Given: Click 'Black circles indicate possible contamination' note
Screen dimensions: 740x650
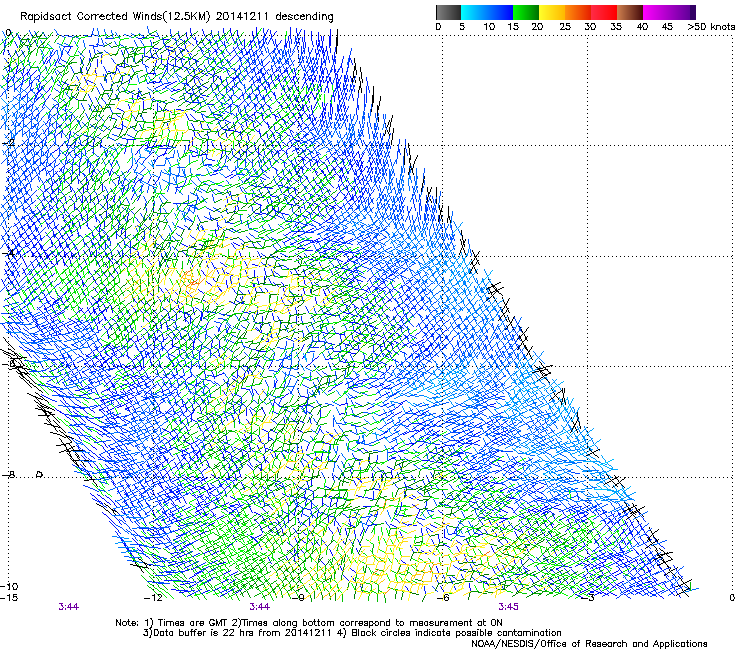Looking at the screenshot, I should pos(456,633).
